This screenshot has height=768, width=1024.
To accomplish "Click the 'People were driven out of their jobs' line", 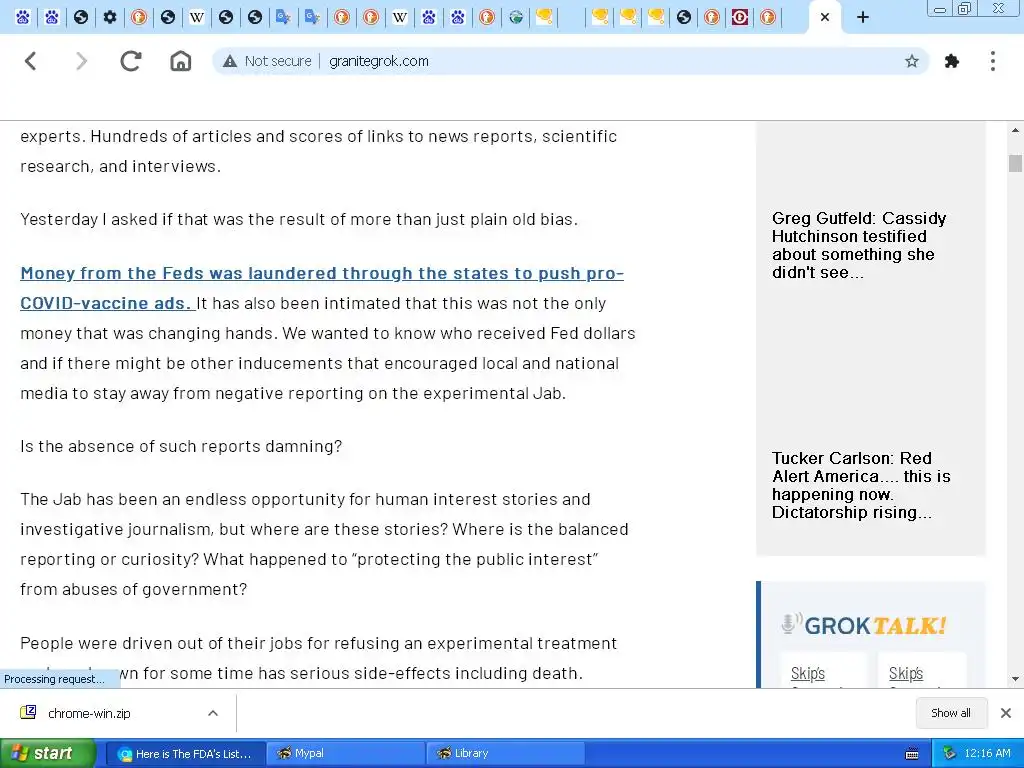I will [318, 643].
